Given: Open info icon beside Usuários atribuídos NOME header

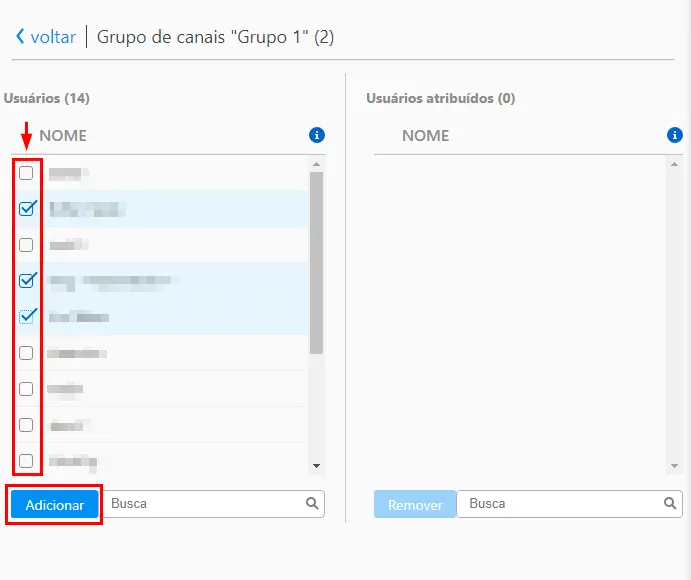Looking at the screenshot, I should point(675,135).
